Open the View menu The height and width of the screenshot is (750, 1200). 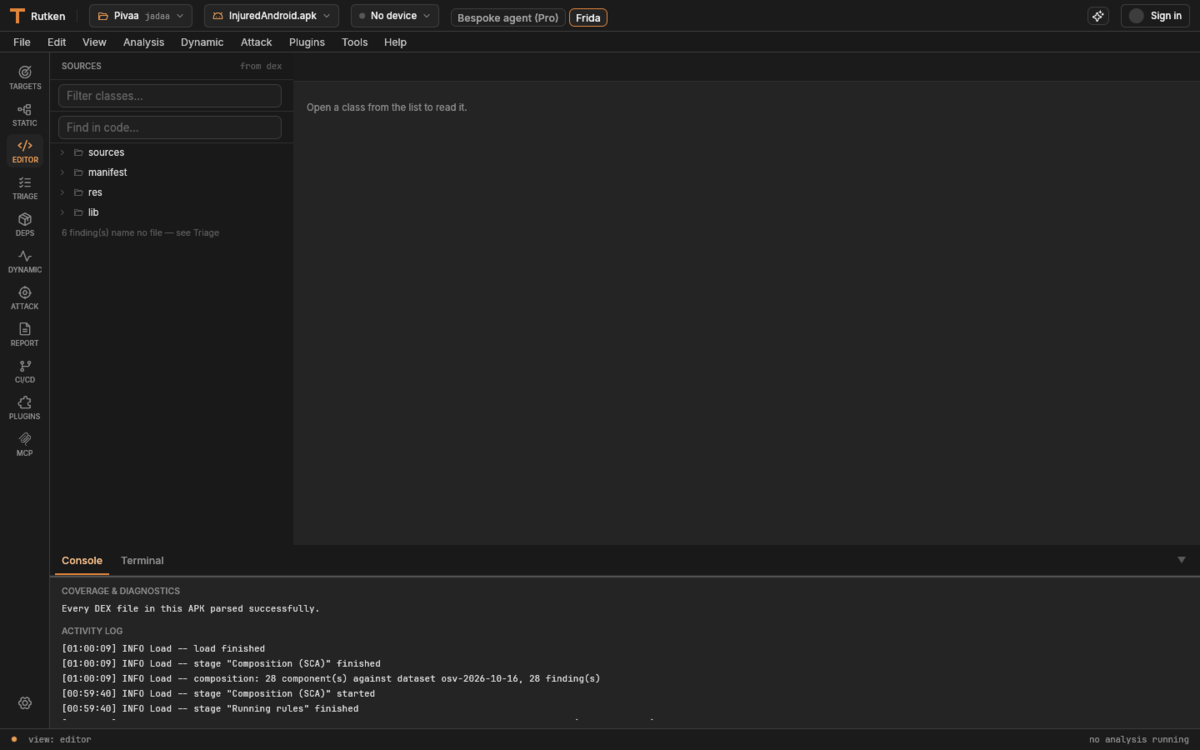pos(94,42)
